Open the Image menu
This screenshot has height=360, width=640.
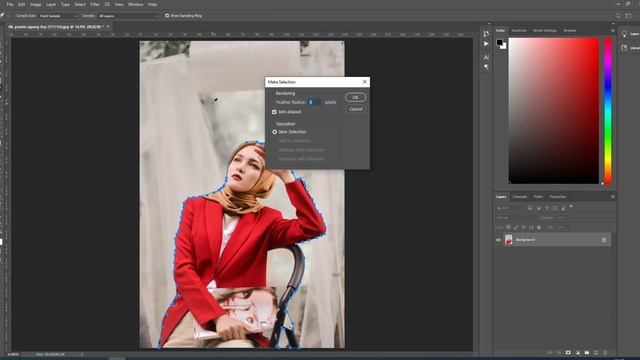[x=36, y=4]
